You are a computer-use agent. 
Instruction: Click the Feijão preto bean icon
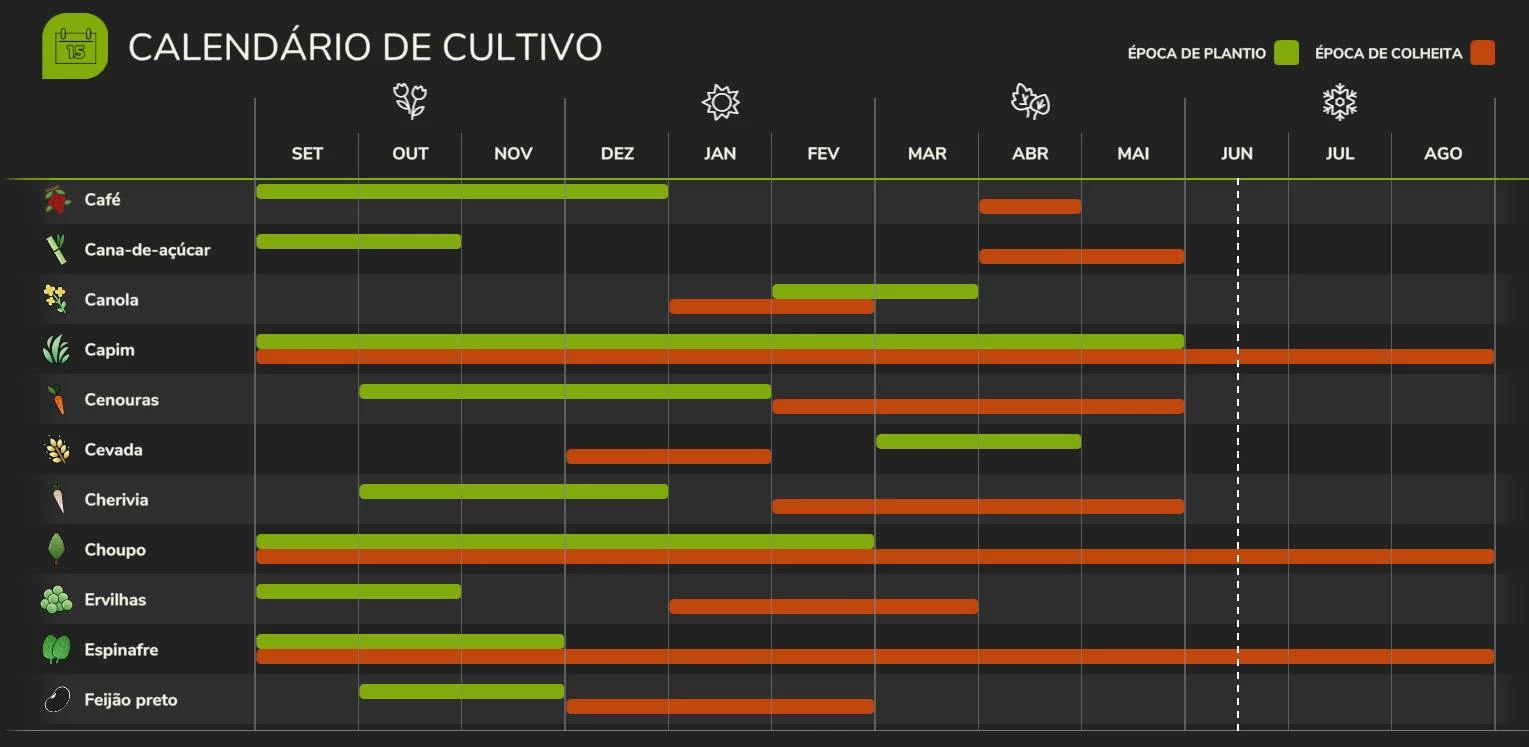pos(57,700)
